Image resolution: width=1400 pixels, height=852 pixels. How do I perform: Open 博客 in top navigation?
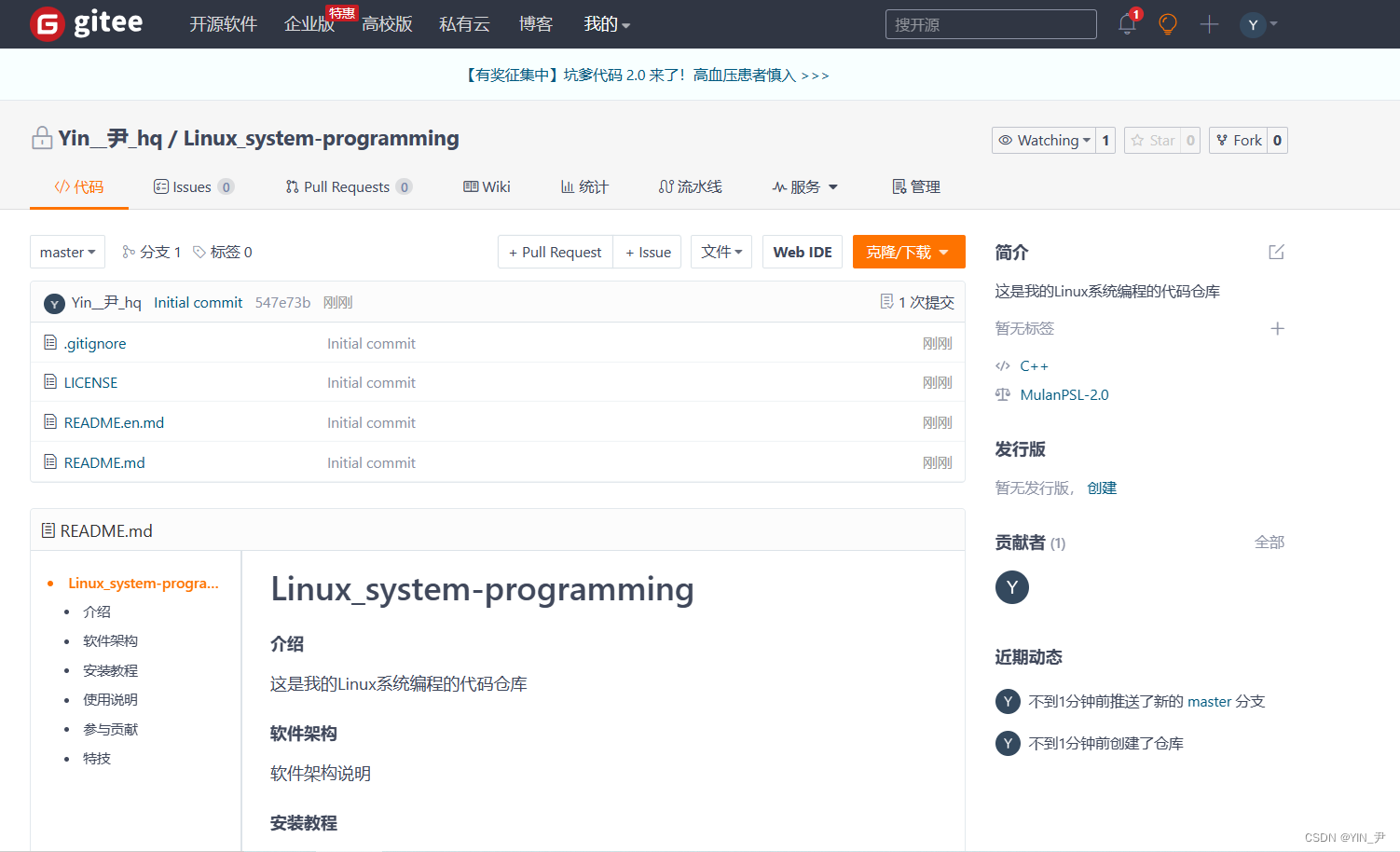(536, 24)
